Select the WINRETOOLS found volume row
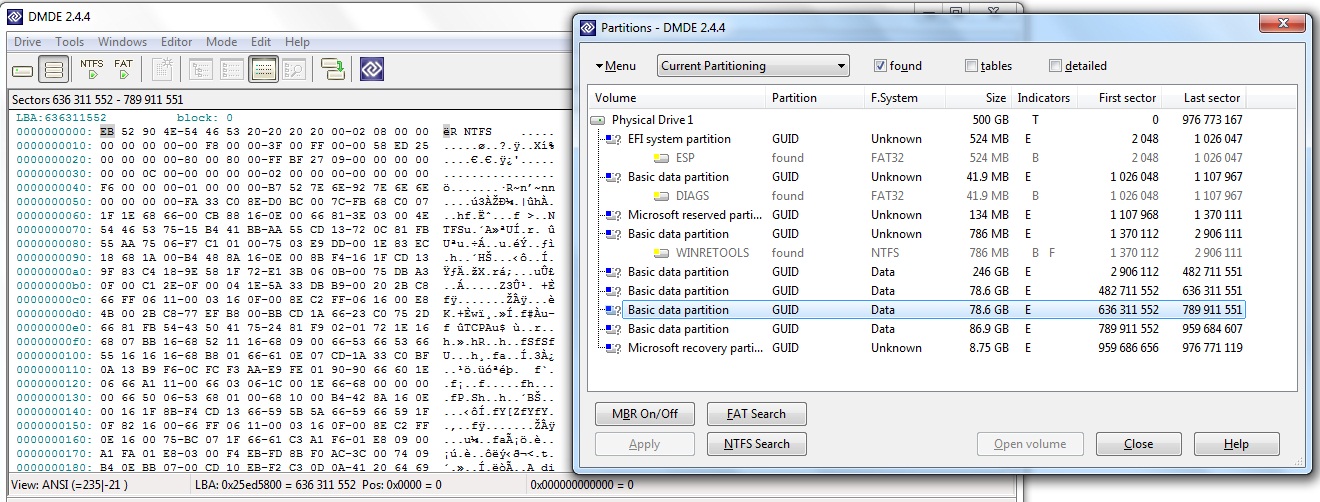1320x502 pixels. (917, 253)
